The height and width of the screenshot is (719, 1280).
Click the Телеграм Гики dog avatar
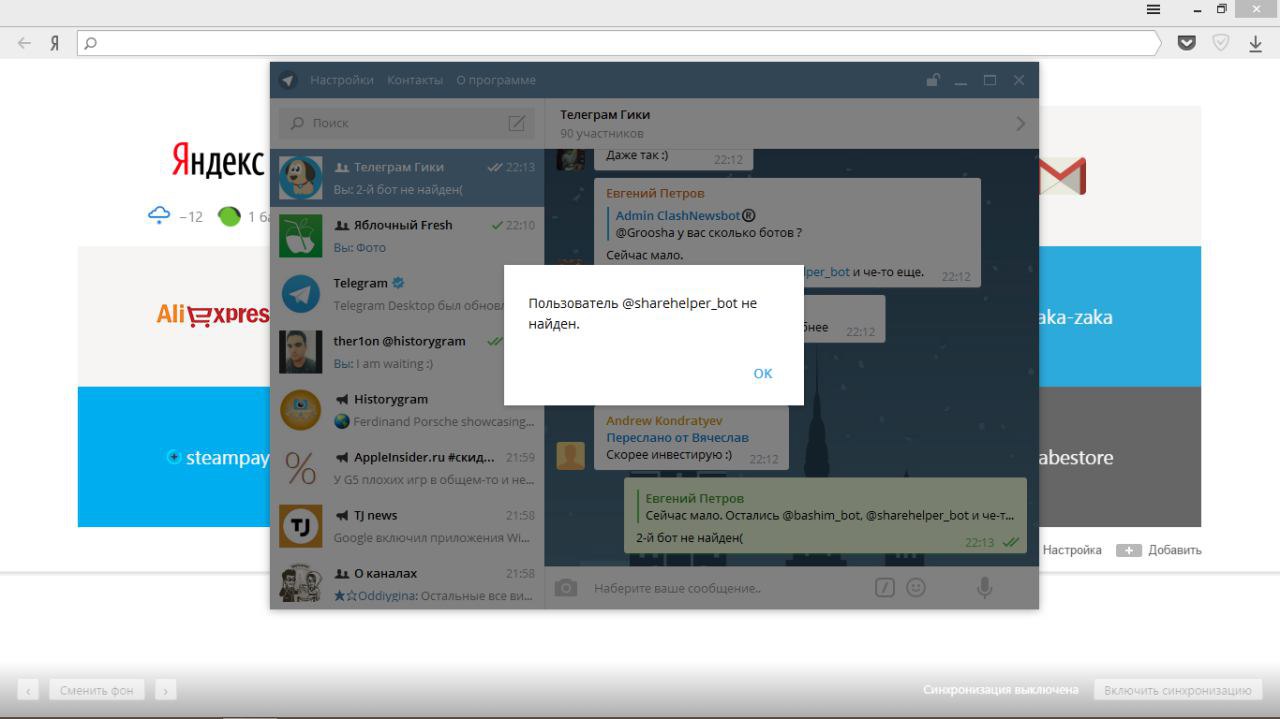click(x=300, y=178)
